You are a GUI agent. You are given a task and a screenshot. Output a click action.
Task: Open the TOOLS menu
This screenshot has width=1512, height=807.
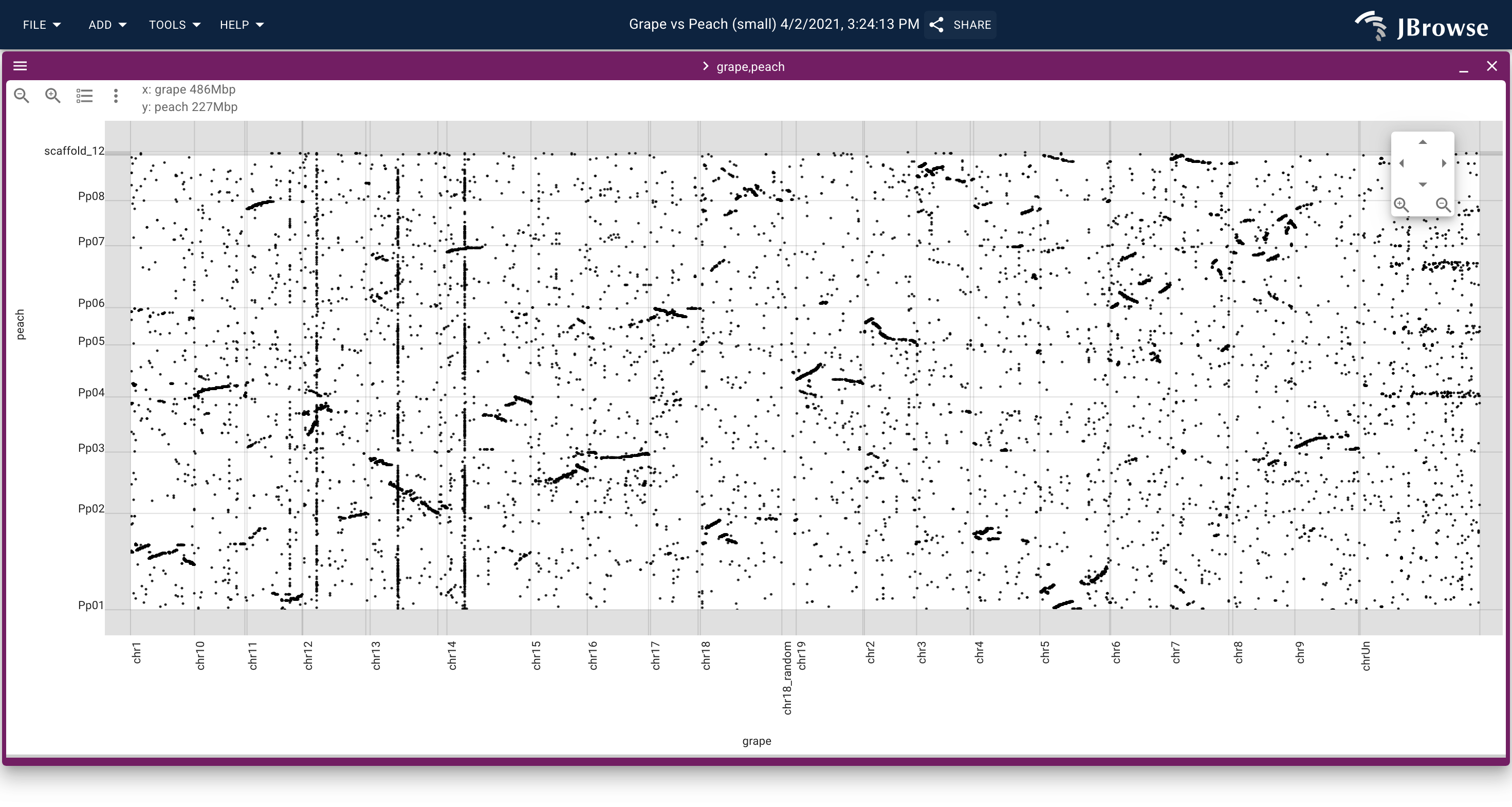pyautogui.click(x=174, y=25)
